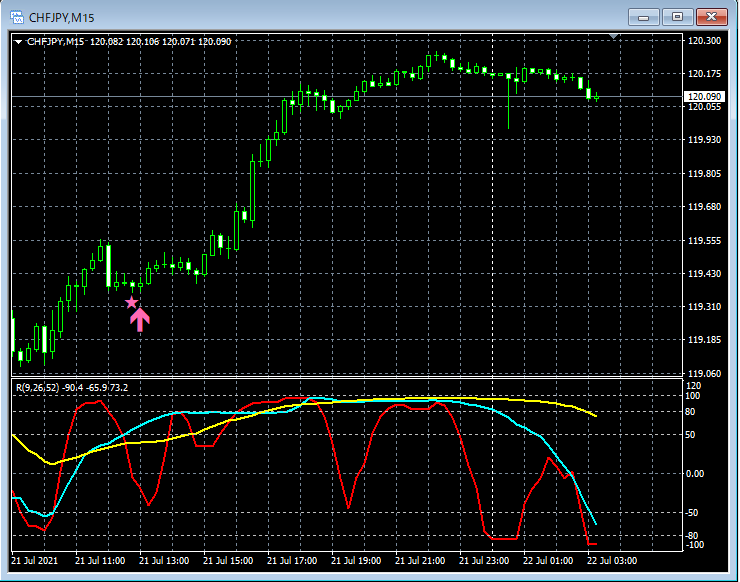Screen dimensions: 740x582
Task: Click the indicator scale value 0.00
Action: pos(694,474)
